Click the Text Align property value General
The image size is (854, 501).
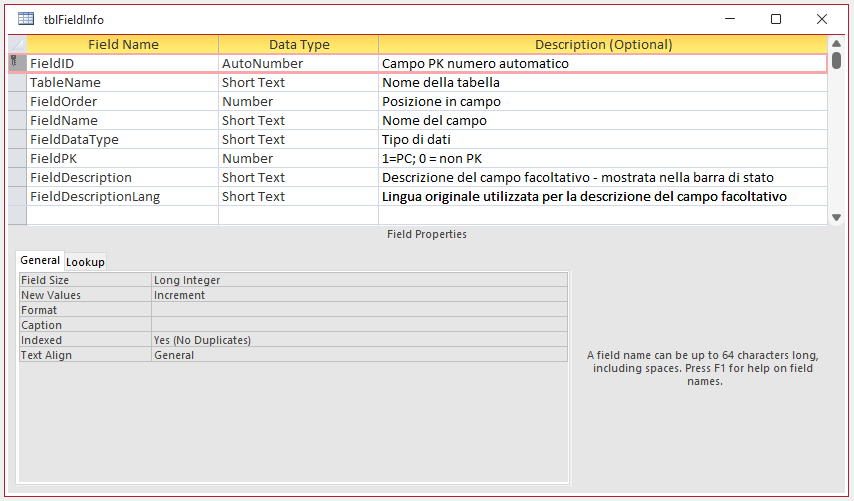[359, 355]
